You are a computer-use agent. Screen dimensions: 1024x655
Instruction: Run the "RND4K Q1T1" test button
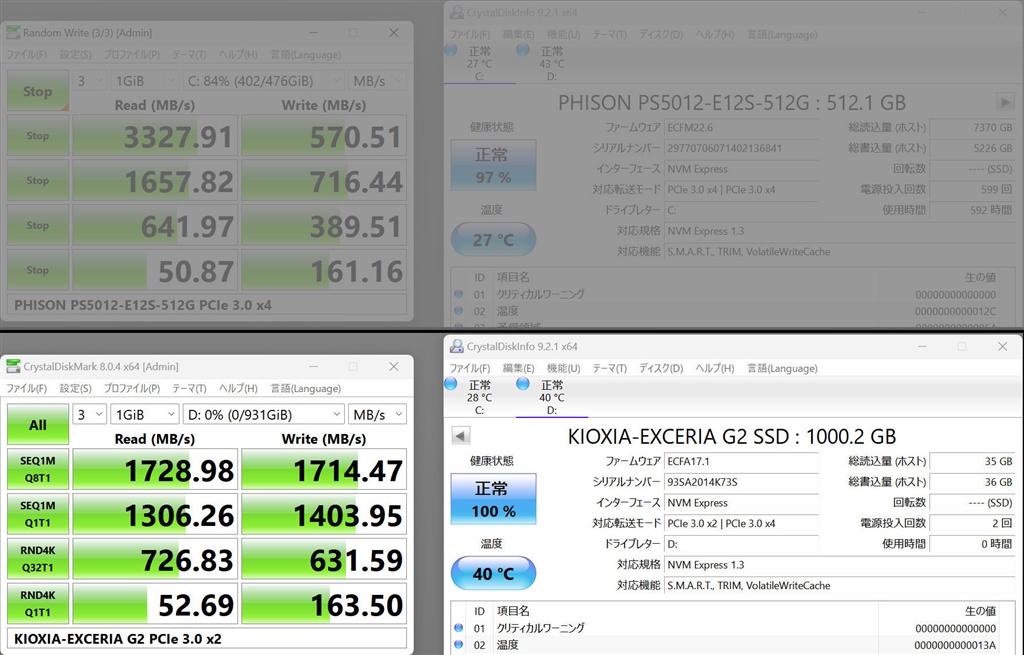[38, 603]
